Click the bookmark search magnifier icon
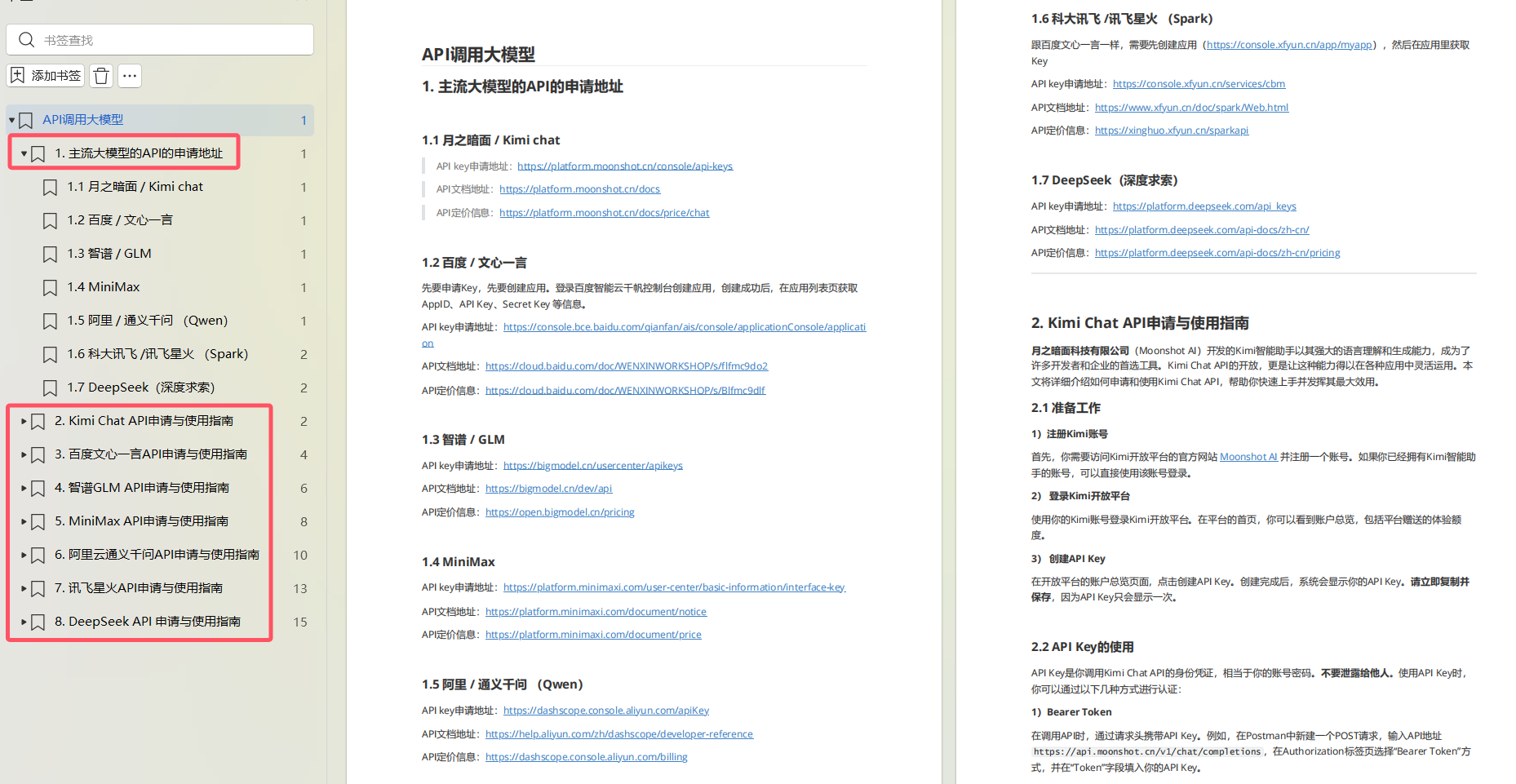This screenshot has height=784, width=1516. pyautogui.click(x=26, y=40)
